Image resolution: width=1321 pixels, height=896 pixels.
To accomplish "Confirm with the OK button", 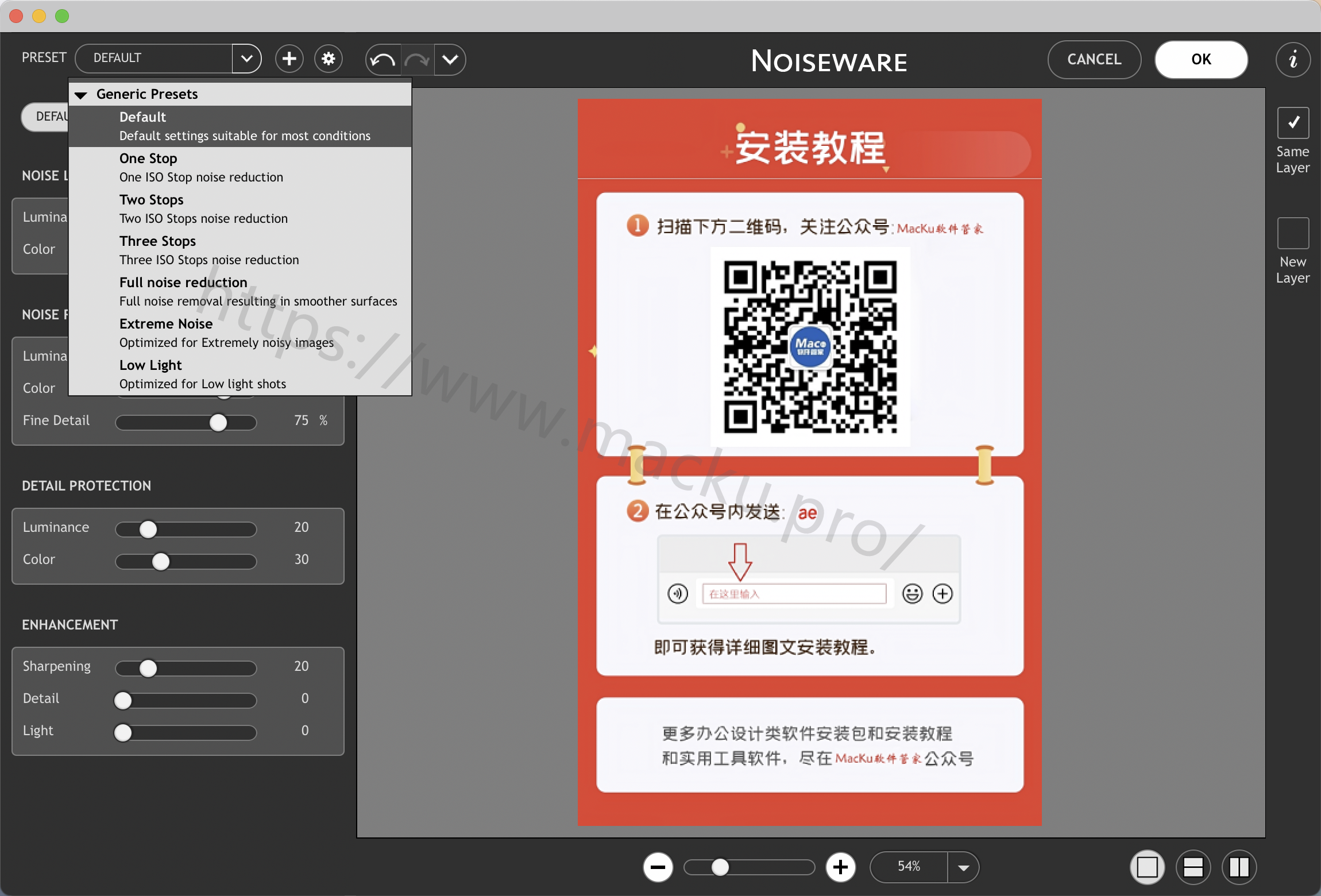I will 1201,59.
